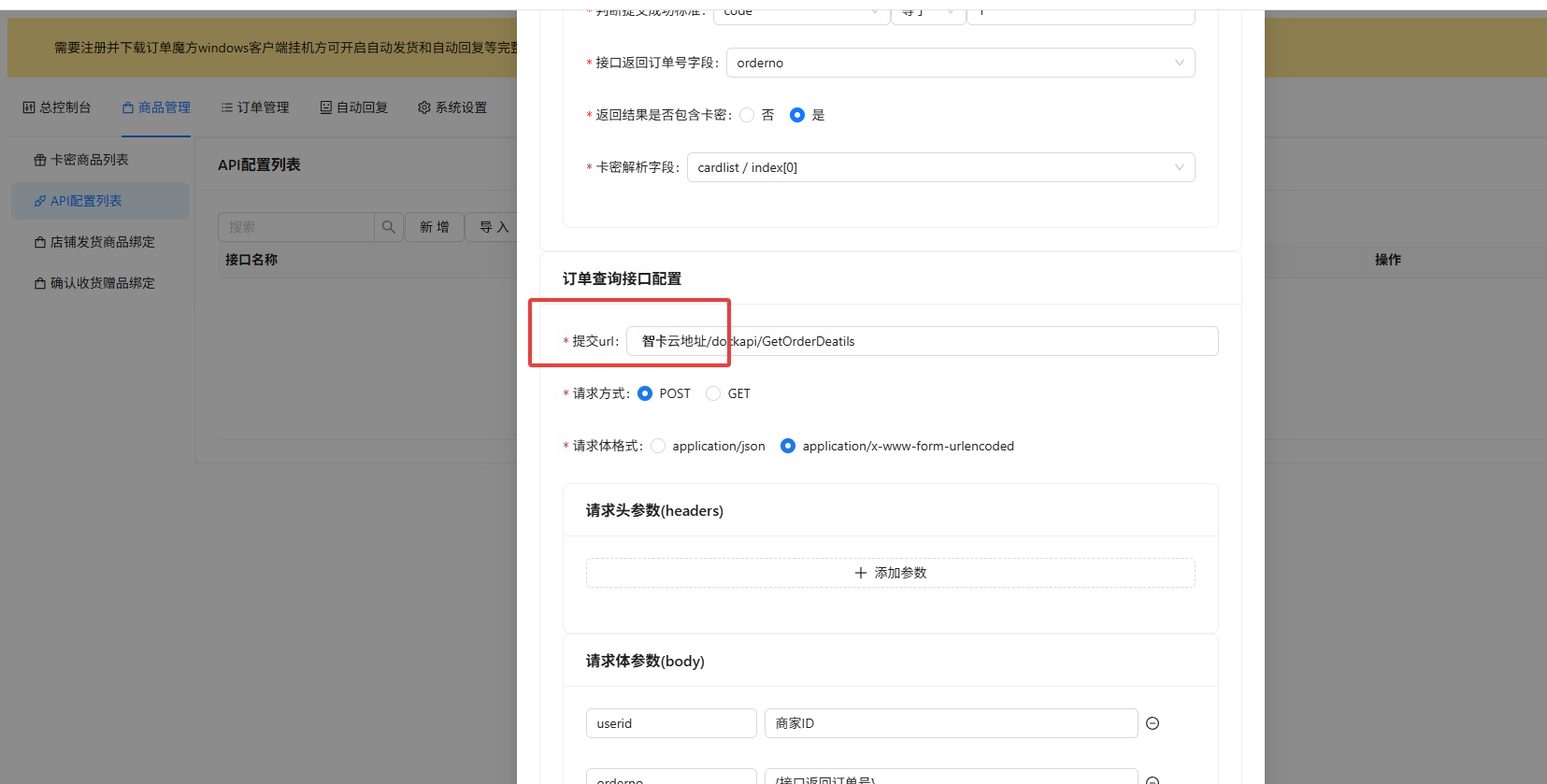Switch to 订单管理 tab

click(255, 107)
